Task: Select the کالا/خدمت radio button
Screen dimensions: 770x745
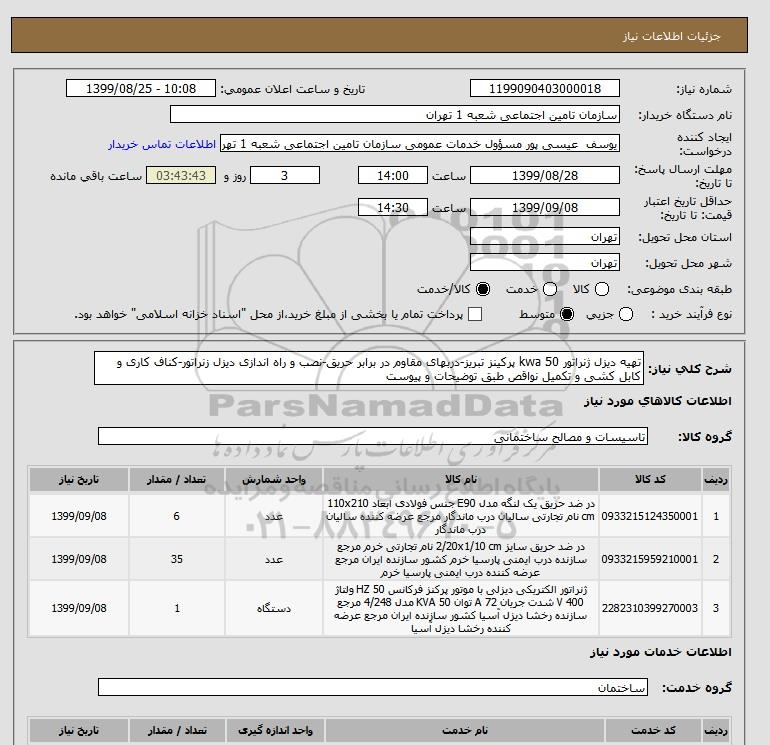Action: [483, 289]
